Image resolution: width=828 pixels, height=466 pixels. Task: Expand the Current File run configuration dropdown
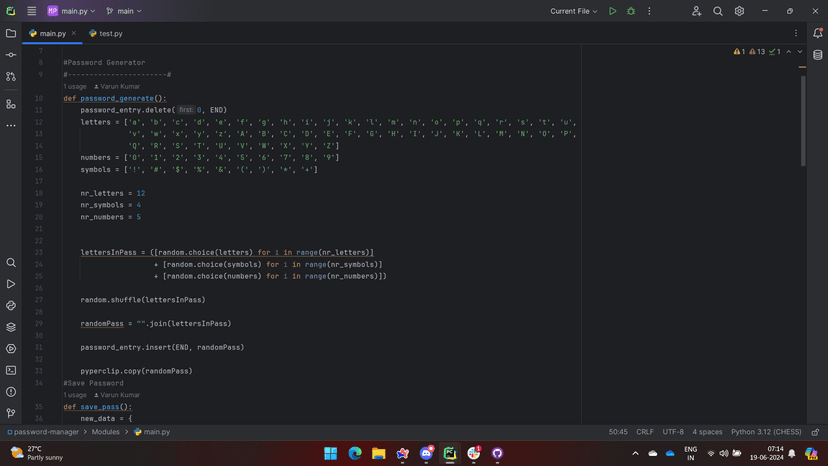pos(574,11)
